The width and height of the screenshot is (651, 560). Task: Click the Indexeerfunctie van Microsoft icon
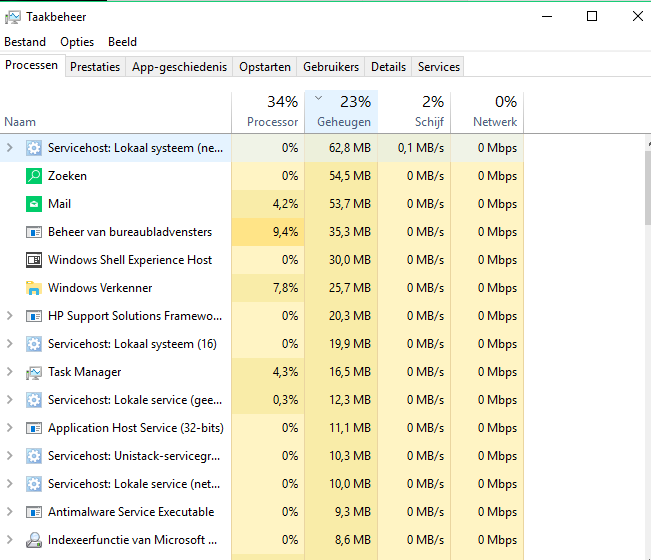pyautogui.click(x=33, y=540)
